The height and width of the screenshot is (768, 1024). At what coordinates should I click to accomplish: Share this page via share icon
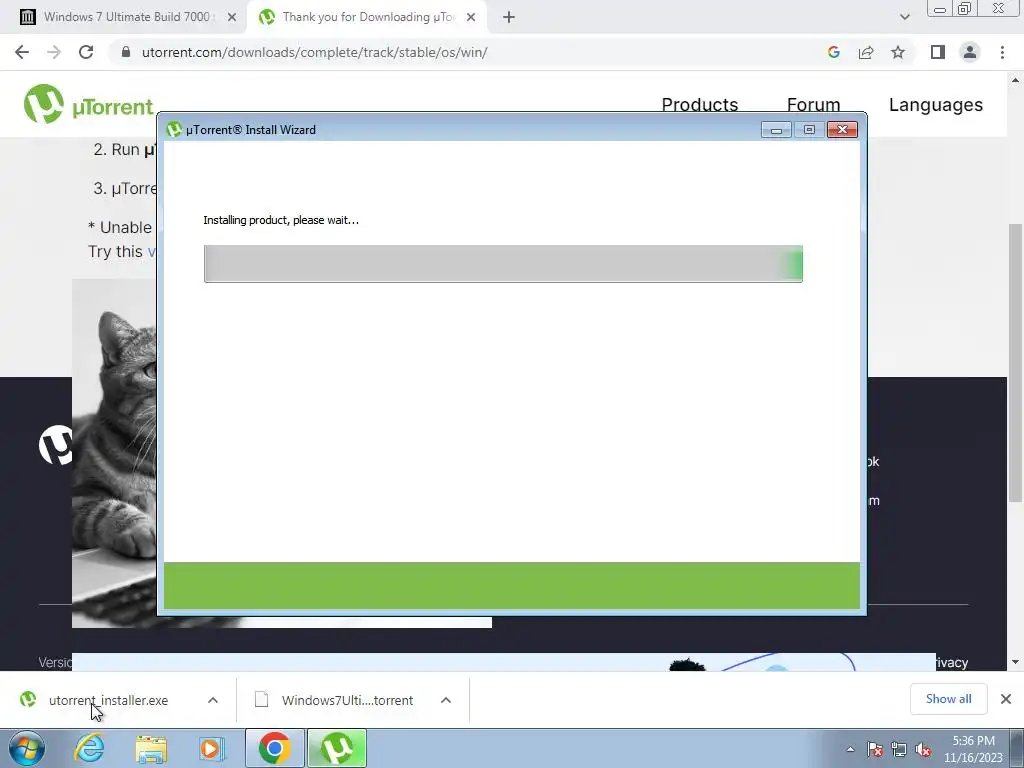866,52
